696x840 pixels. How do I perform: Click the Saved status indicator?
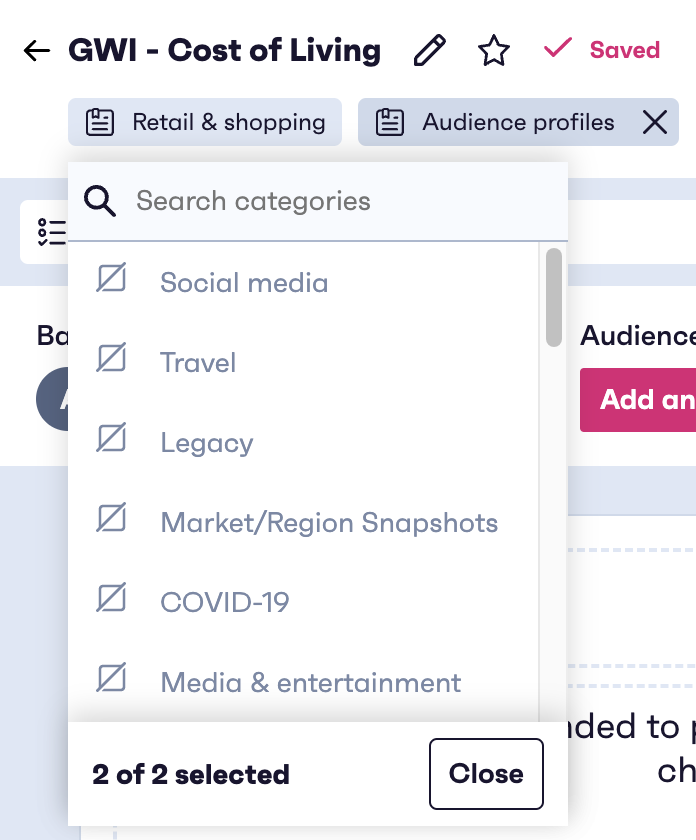(x=602, y=50)
